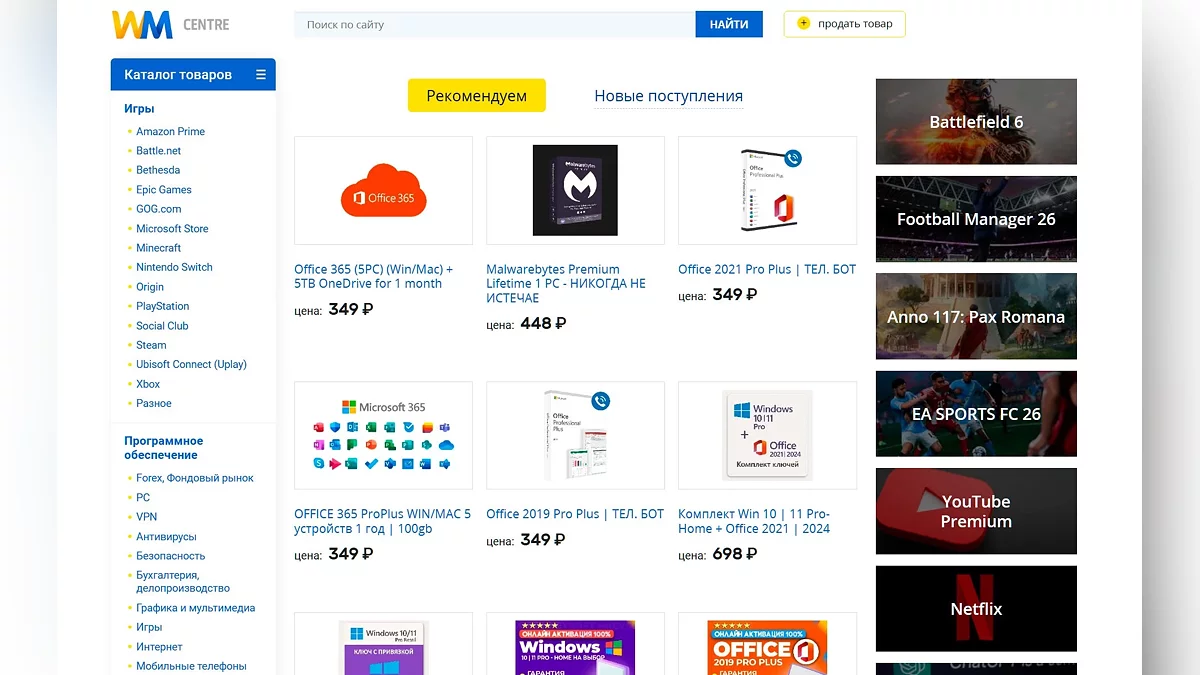The image size is (1200, 675).
Task: Click in the site search field
Action: click(x=495, y=24)
